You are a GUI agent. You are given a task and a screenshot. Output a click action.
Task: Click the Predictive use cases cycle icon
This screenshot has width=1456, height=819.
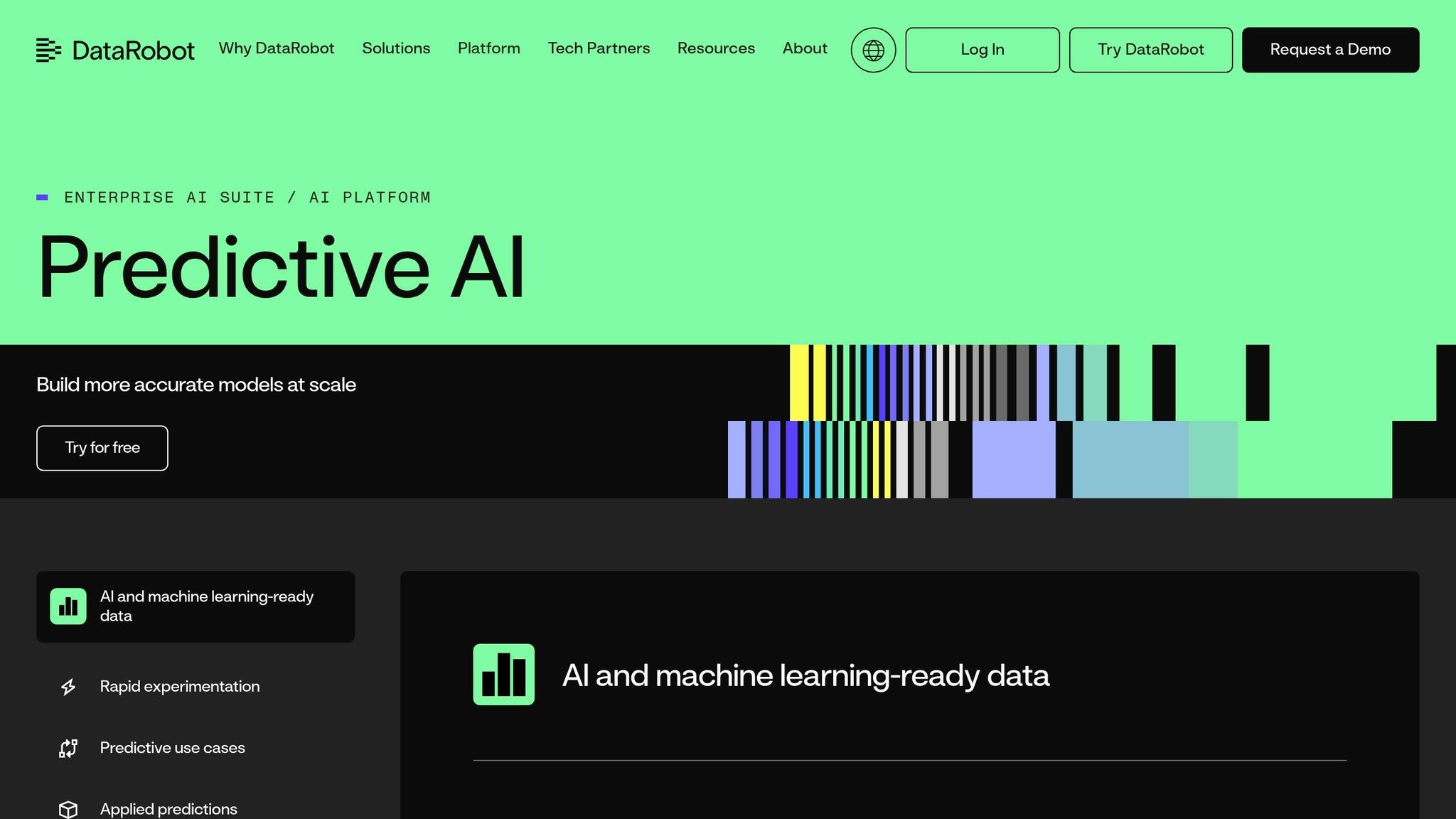click(68, 748)
